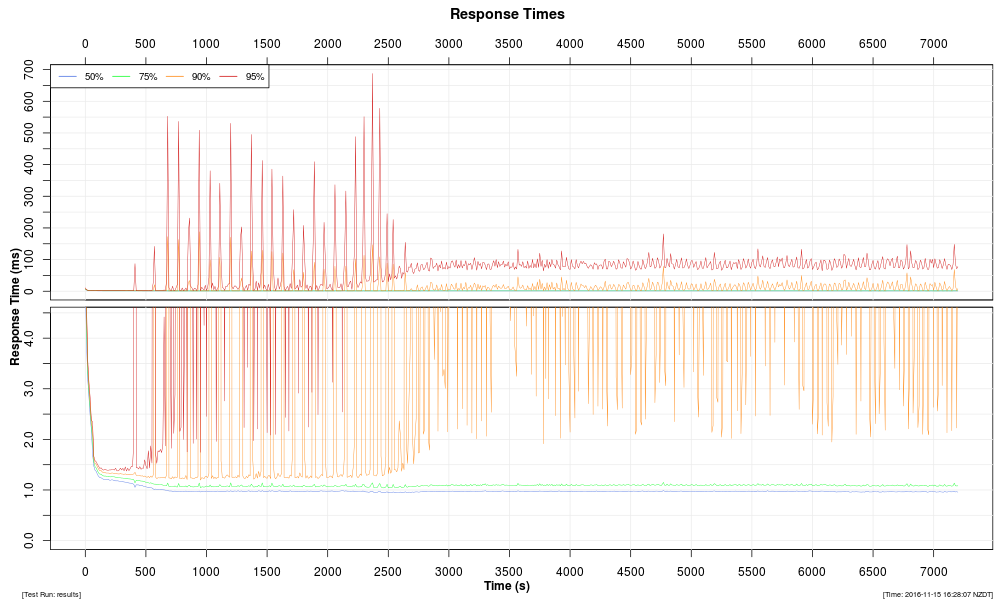1000x600 pixels.
Task: Click the 3000 tick on top axis
Action: tap(449, 44)
